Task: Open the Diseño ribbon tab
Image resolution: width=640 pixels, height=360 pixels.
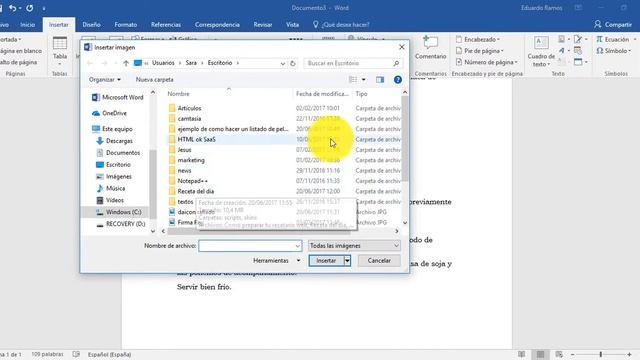Action: click(91, 24)
